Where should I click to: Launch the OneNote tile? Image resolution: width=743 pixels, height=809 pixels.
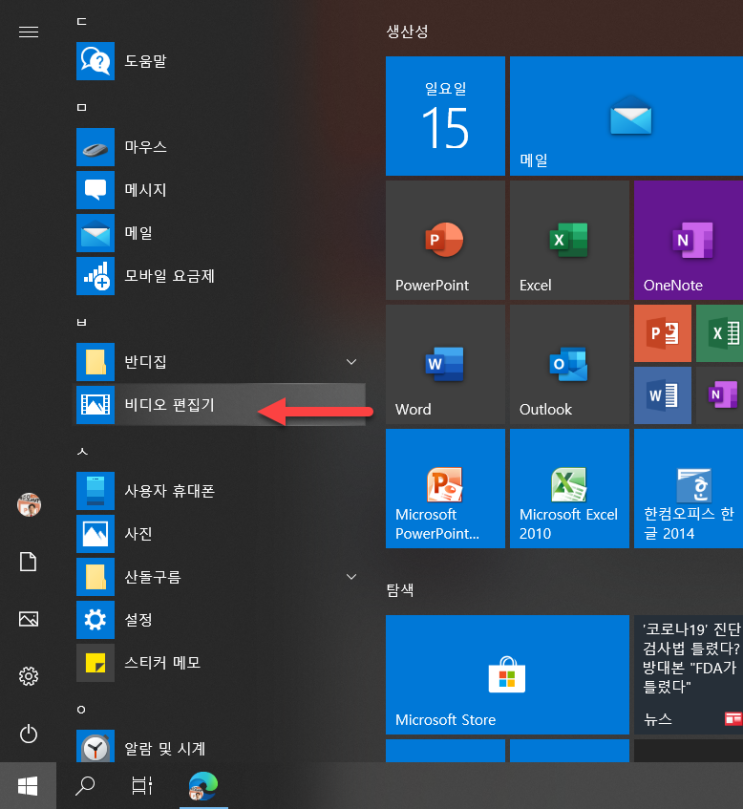[688, 240]
